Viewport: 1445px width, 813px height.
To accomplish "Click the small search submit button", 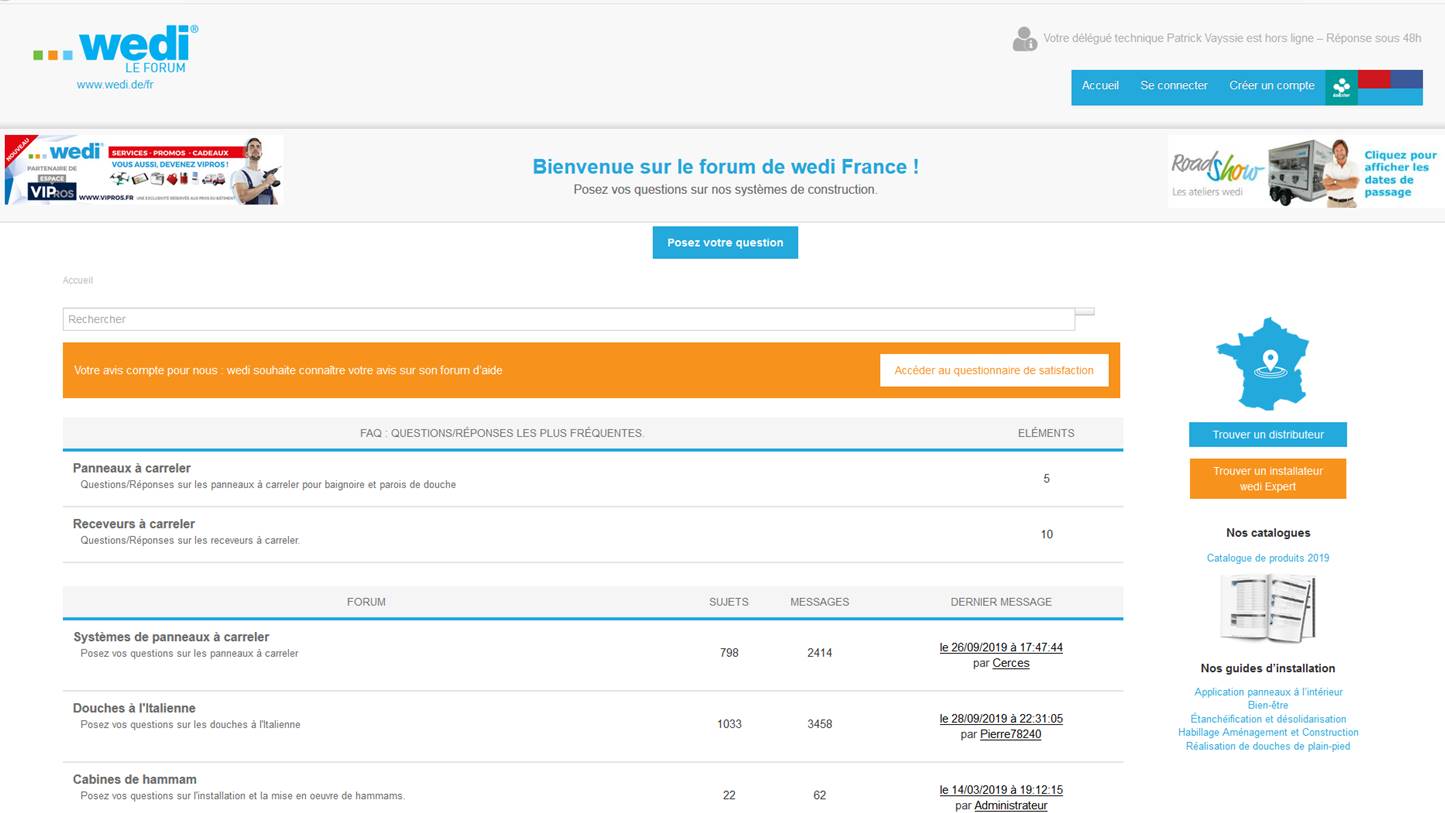I will pos(1085,312).
